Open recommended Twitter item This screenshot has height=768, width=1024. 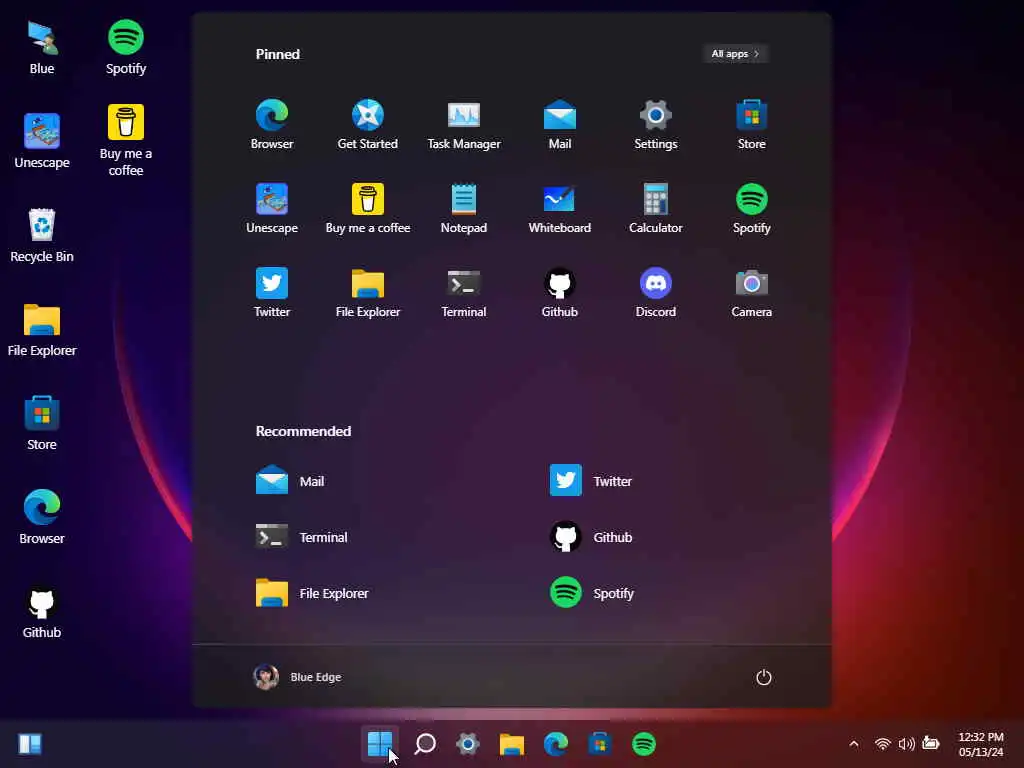pyautogui.click(x=591, y=481)
